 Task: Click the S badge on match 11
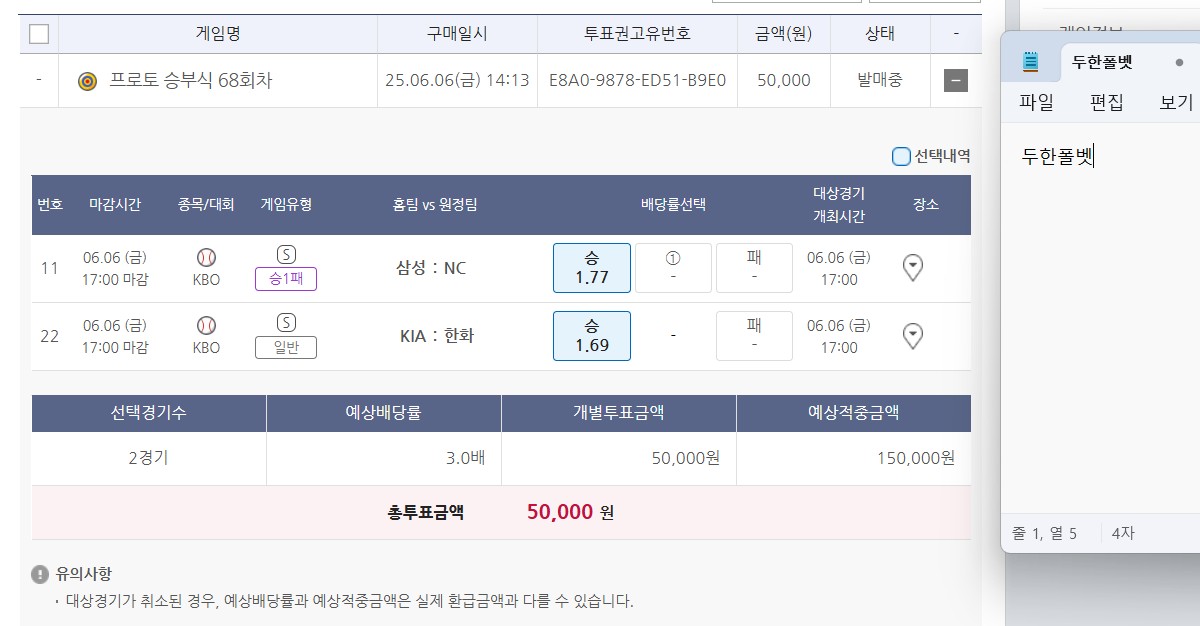tap(286, 255)
